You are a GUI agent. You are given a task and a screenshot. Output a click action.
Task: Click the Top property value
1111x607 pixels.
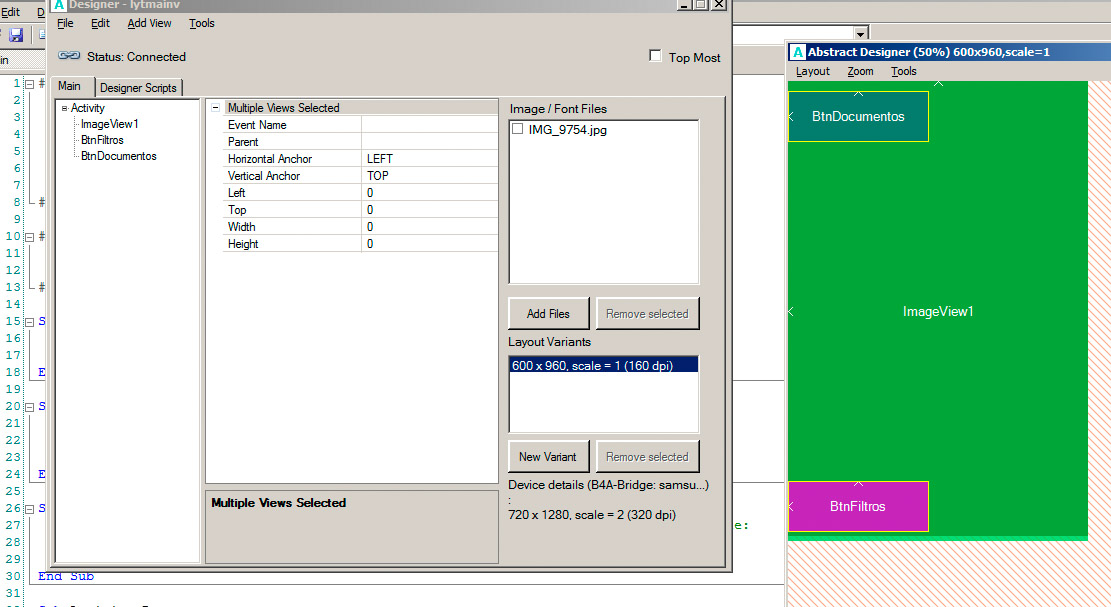(429, 210)
